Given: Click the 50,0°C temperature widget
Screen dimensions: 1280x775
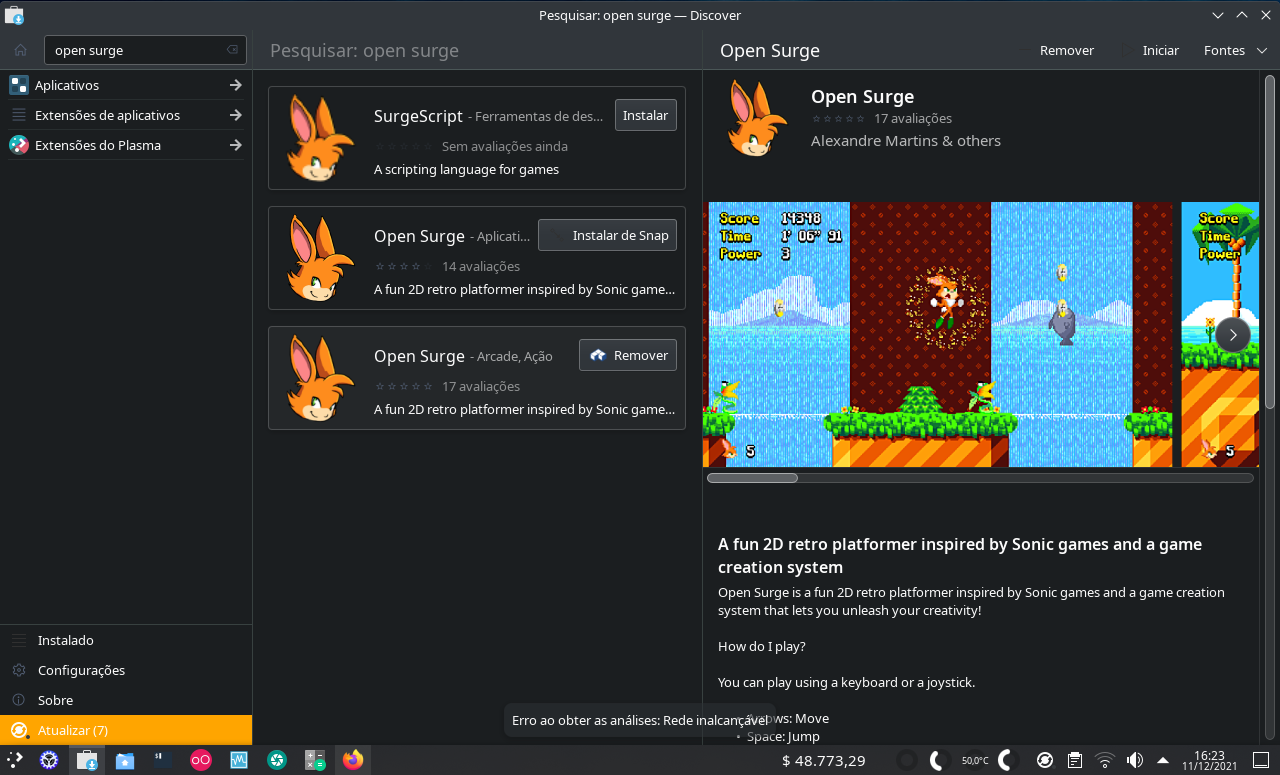Looking at the screenshot, I should click(x=974, y=761).
